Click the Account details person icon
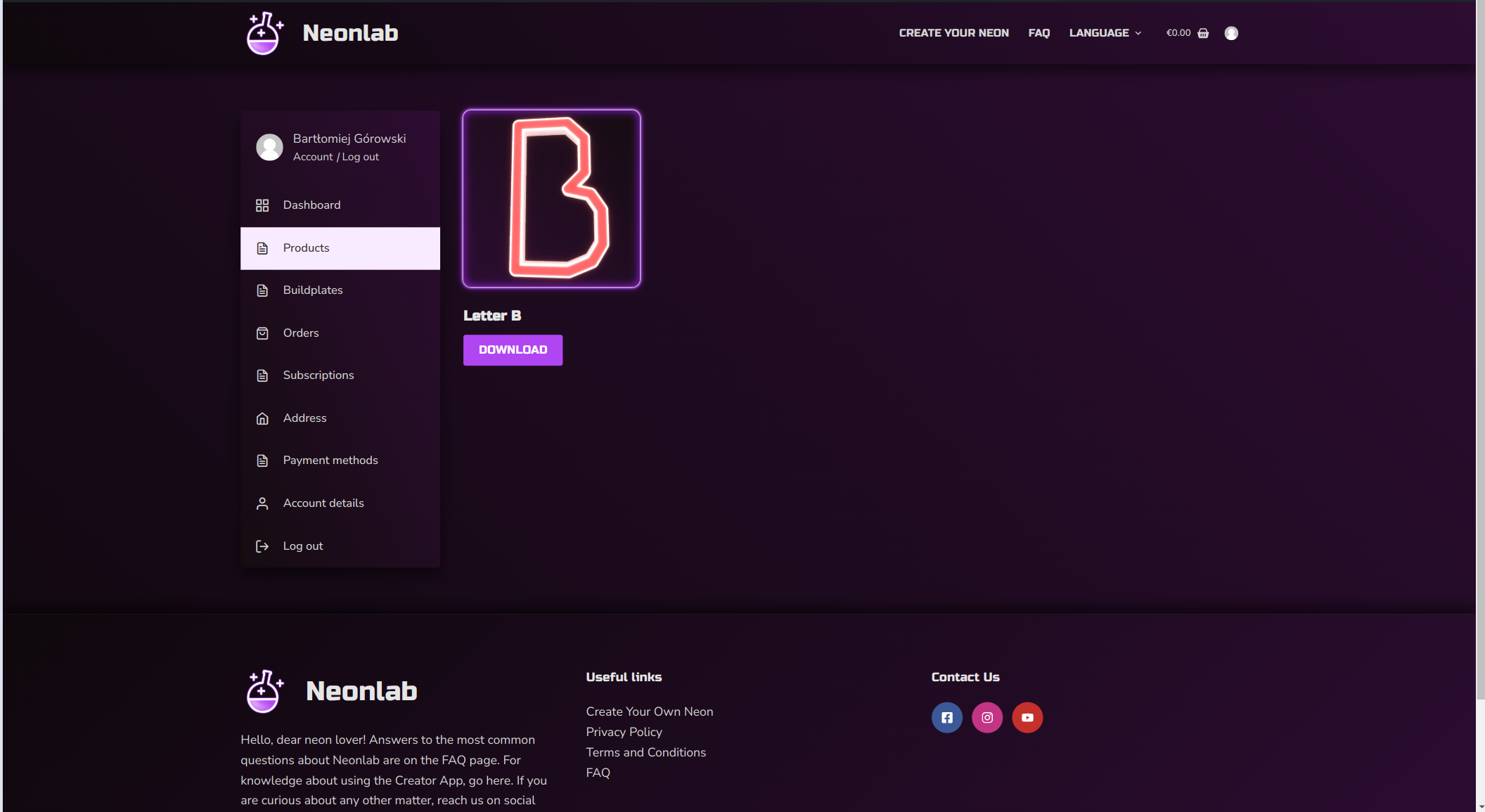 (x=263, y=503)
